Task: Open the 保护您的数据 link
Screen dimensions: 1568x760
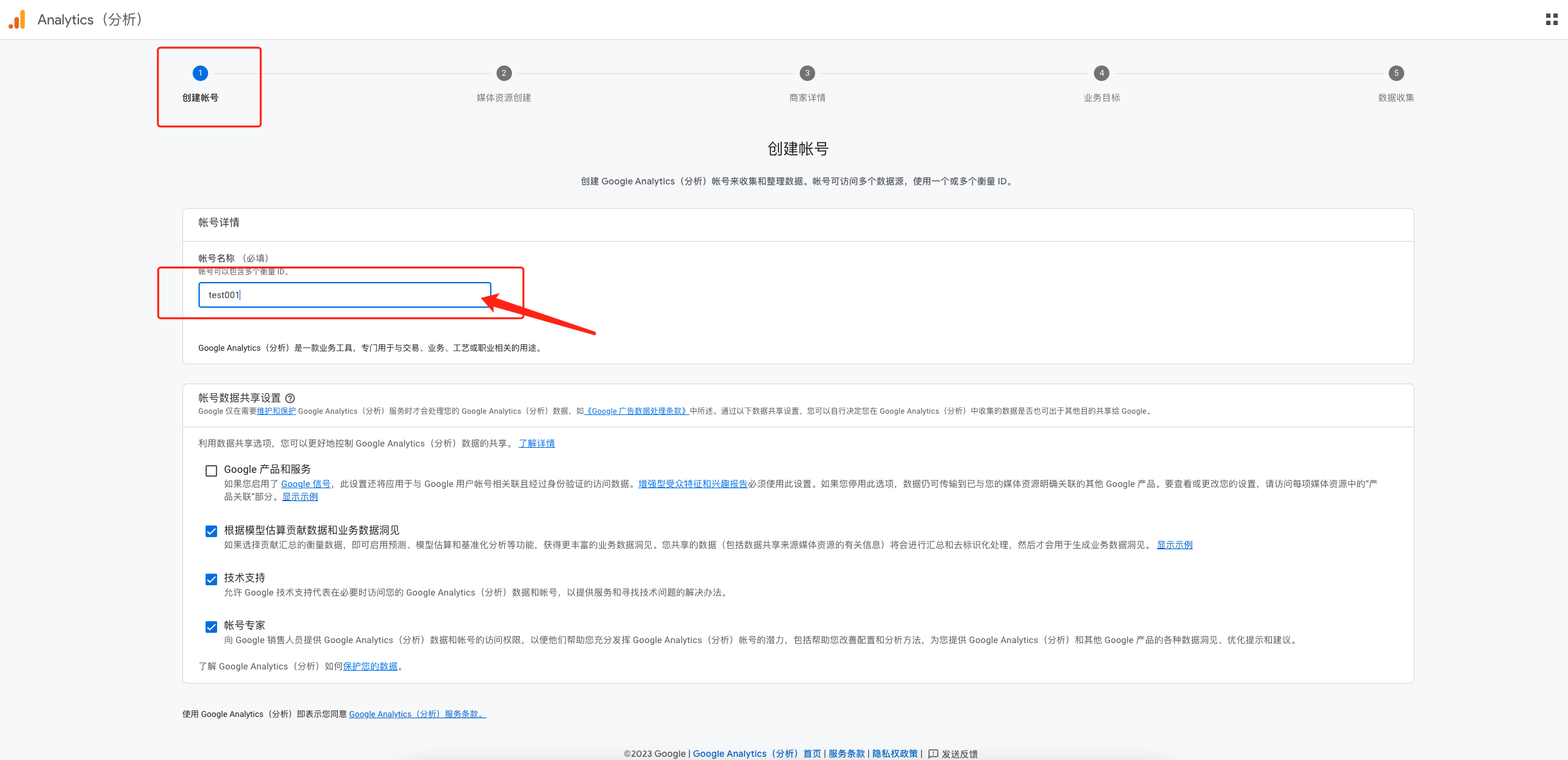Action: [x=370, y=666]
